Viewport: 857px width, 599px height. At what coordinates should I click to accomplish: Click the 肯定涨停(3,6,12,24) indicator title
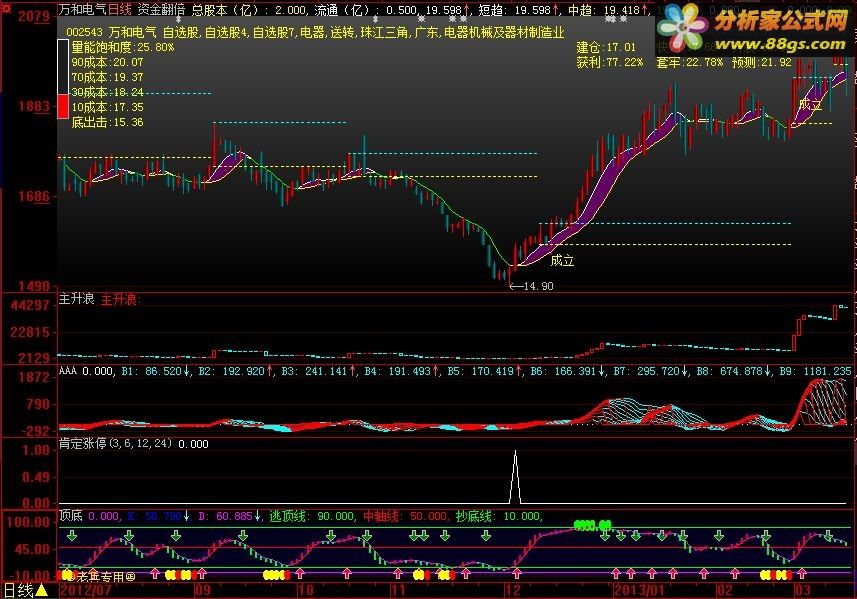click(115, 444)
